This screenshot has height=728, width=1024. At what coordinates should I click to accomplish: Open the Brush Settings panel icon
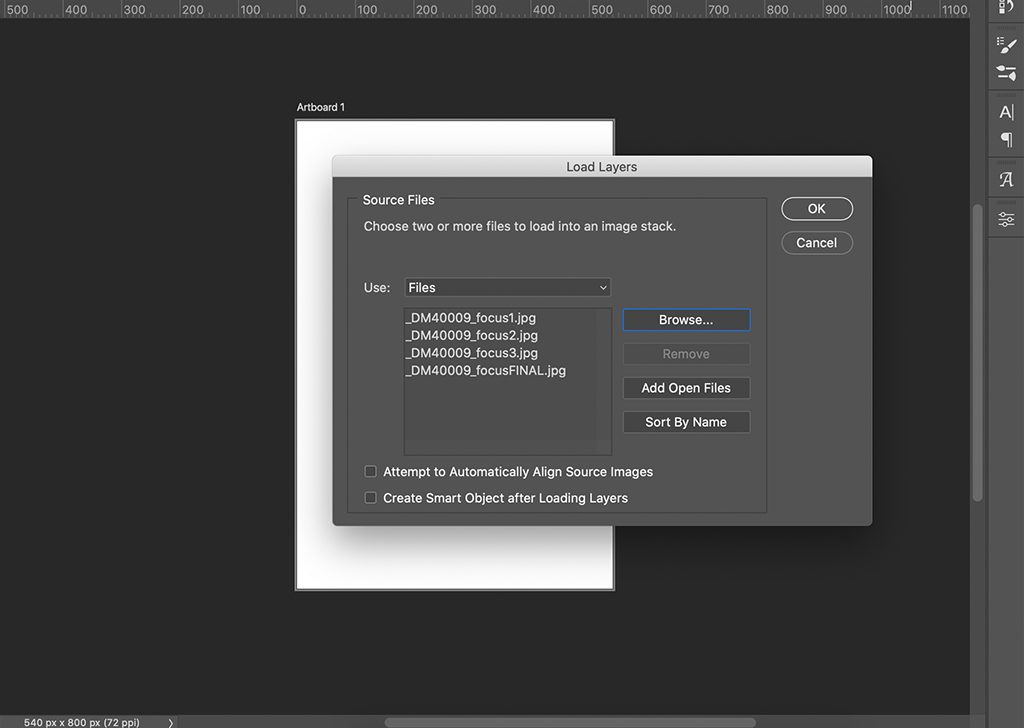pos(1006,73)
